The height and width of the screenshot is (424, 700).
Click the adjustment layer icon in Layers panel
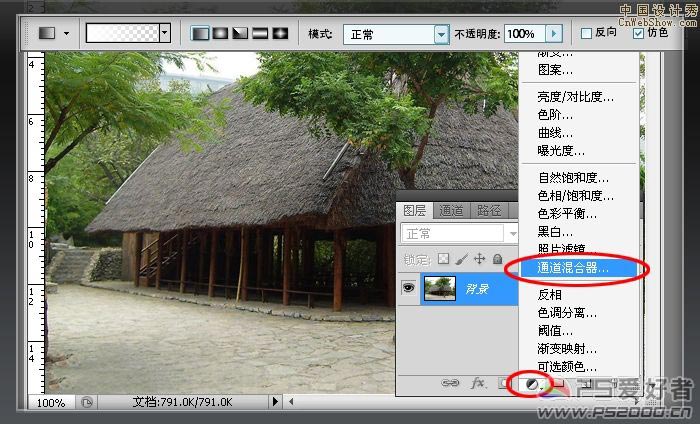coord(534,384)
